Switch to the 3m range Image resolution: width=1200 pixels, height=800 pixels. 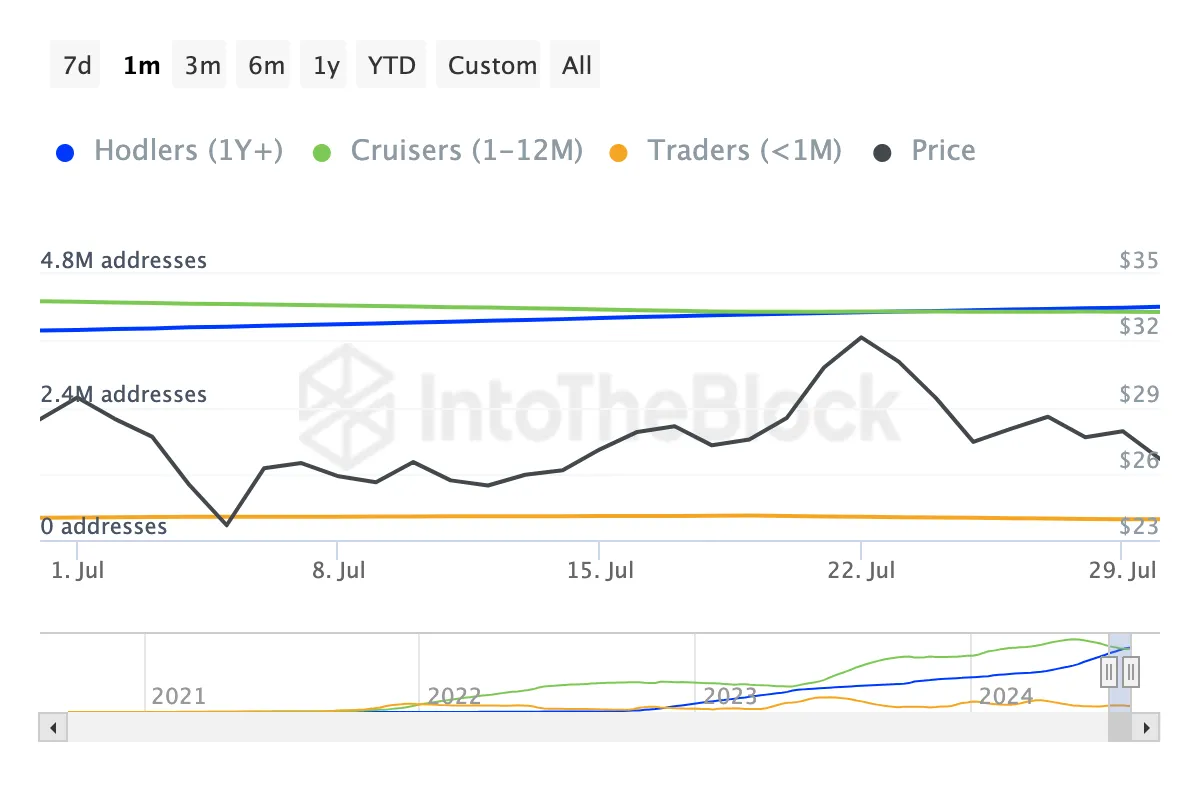pyautogui.click(x=202, y=66)
